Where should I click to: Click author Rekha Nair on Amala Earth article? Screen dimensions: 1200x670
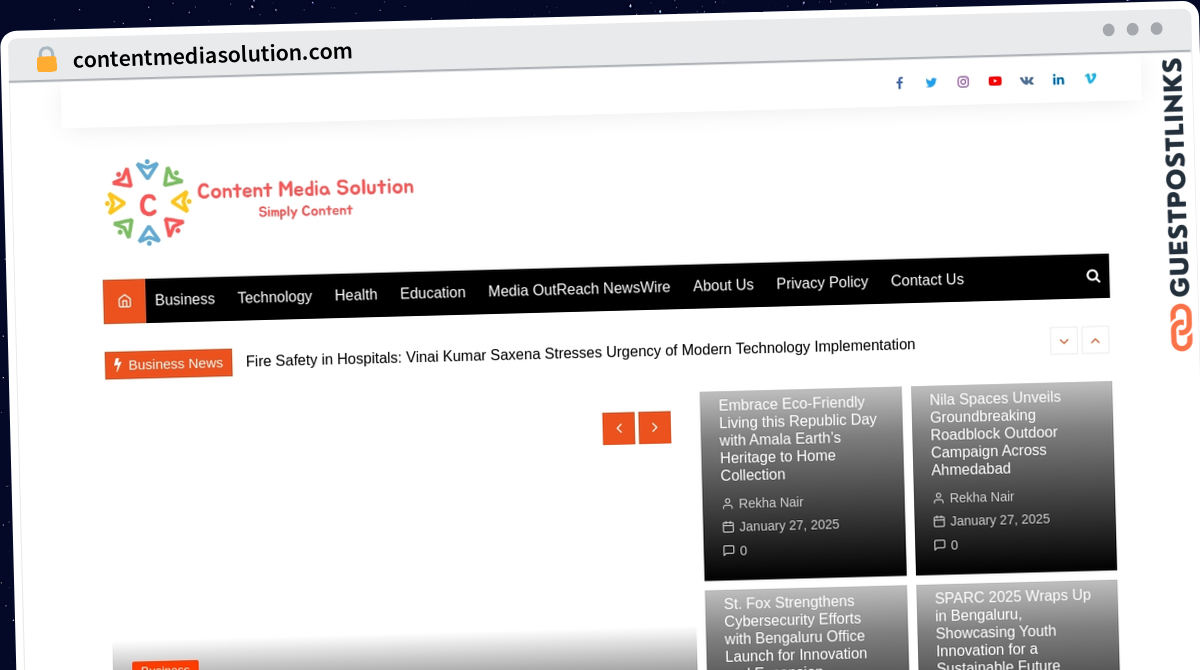click(x=771, y=503)
